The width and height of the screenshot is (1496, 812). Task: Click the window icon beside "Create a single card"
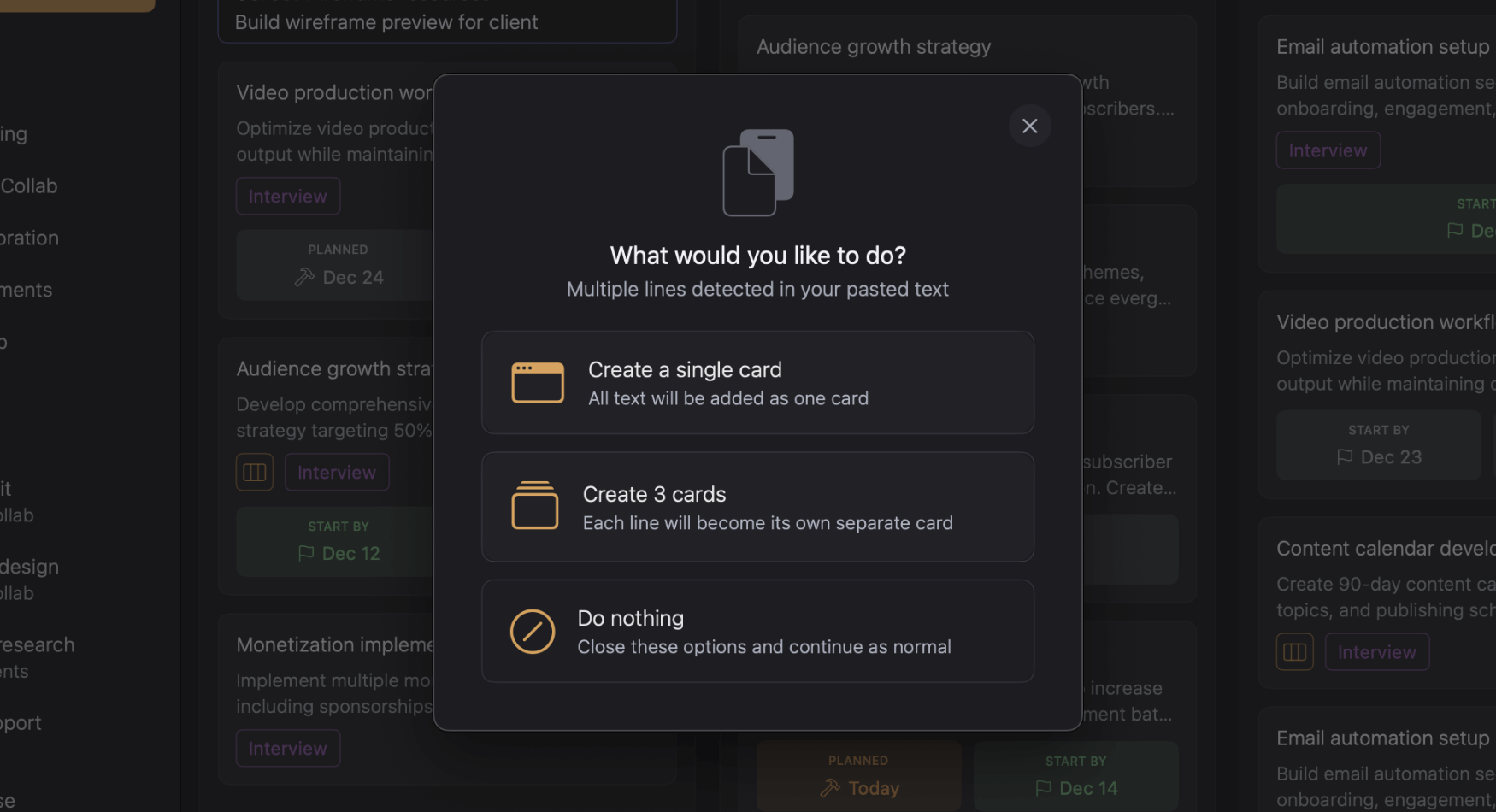pyautogui.click(x=537, y=382)
